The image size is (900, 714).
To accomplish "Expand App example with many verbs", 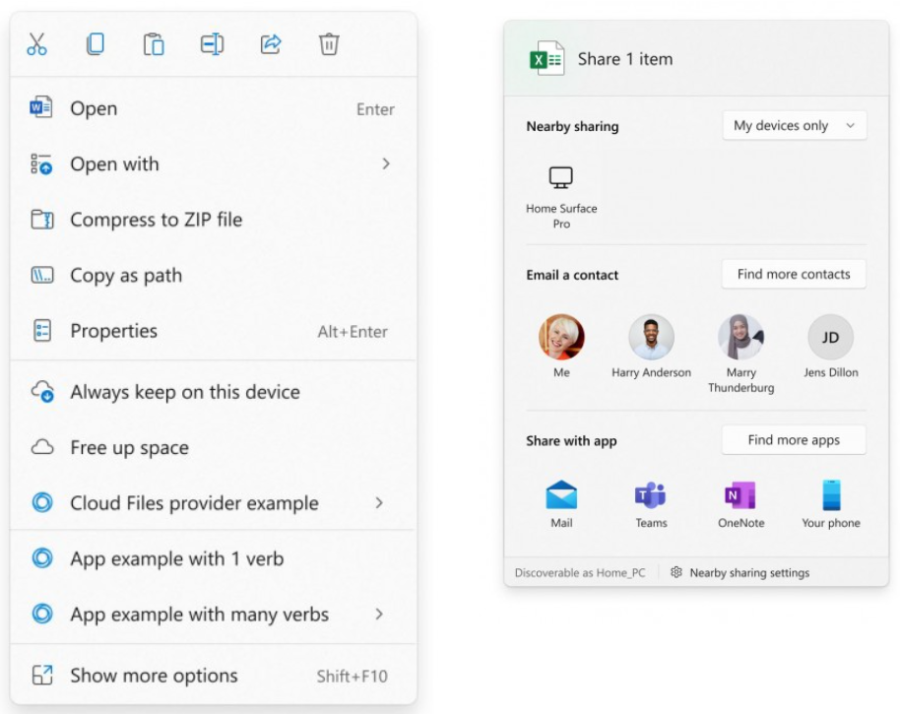I will [379, 615].
